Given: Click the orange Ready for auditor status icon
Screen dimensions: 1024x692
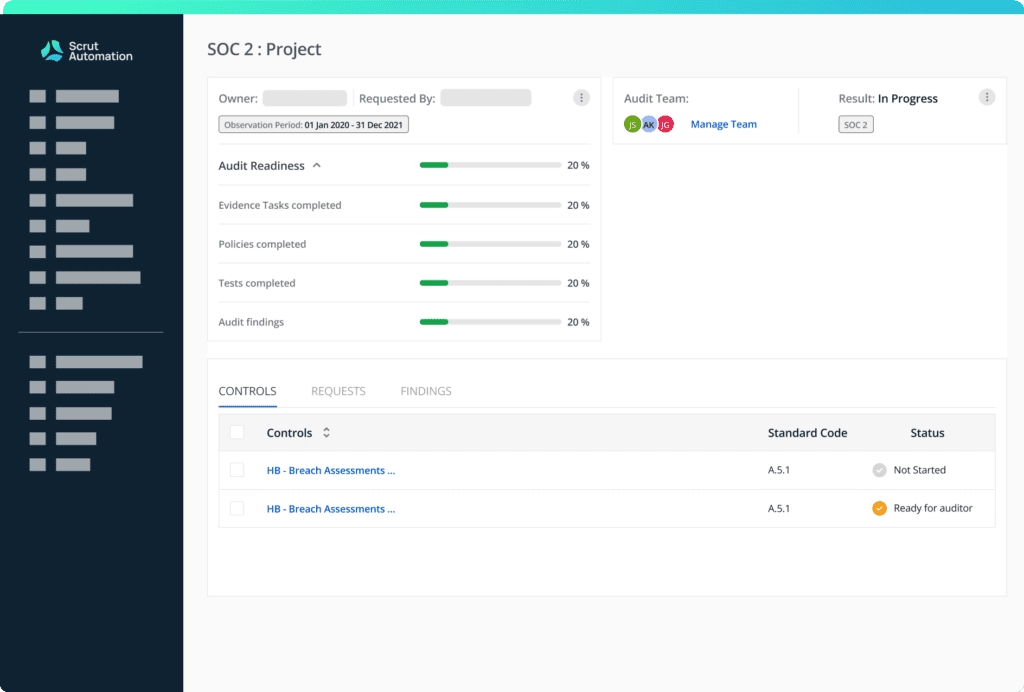Looking at the screenshot, I should click(879, 508).
